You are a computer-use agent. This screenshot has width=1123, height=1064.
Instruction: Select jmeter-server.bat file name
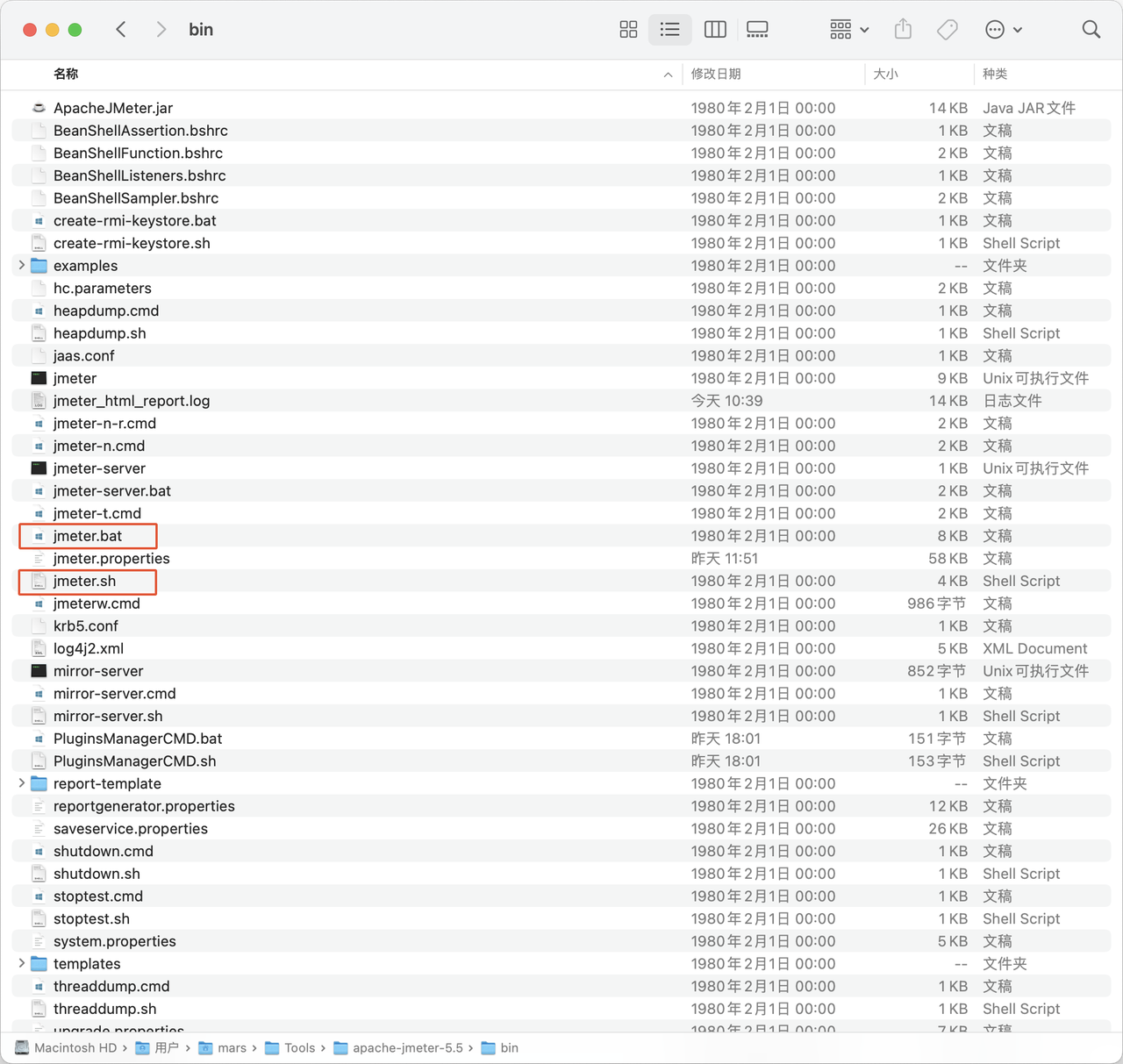[x=112, y=491]
